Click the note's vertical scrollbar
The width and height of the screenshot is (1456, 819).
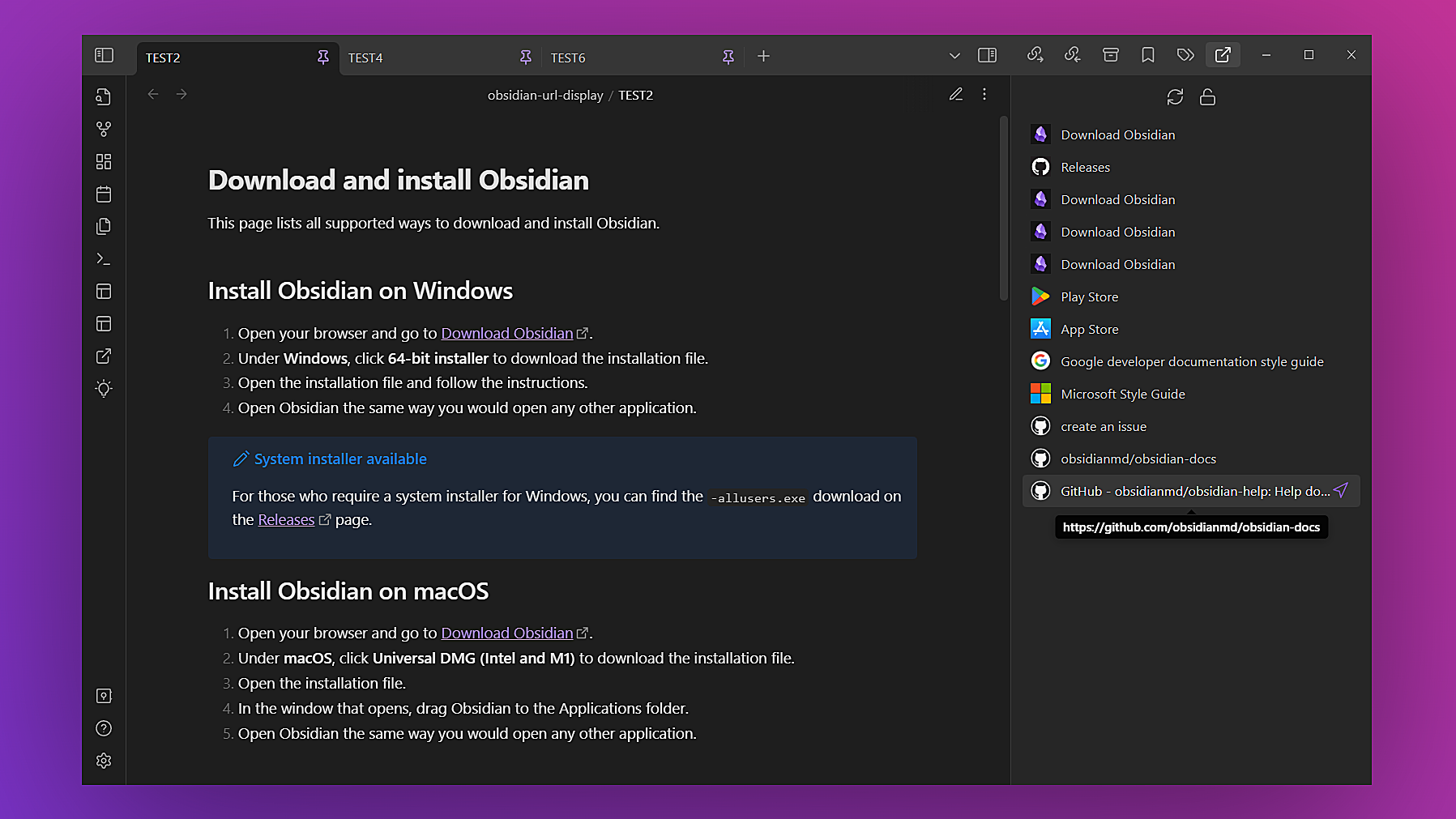(x=1004, y=209)
